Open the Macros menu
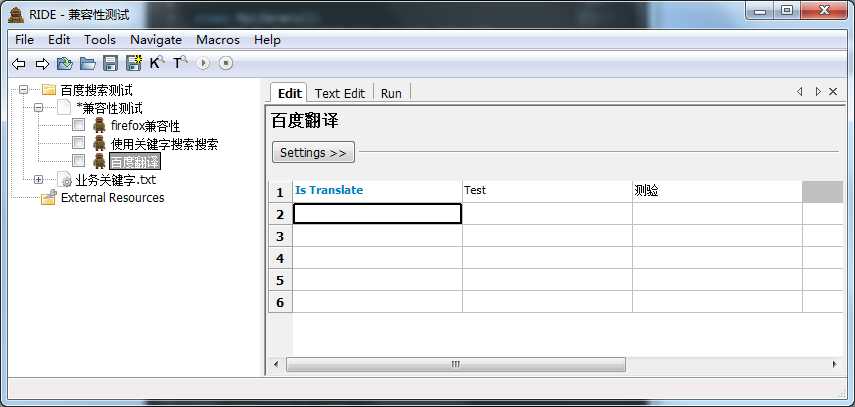Image resolution: width=855 pixels, height=407 pixels. [x=218, y=40]
